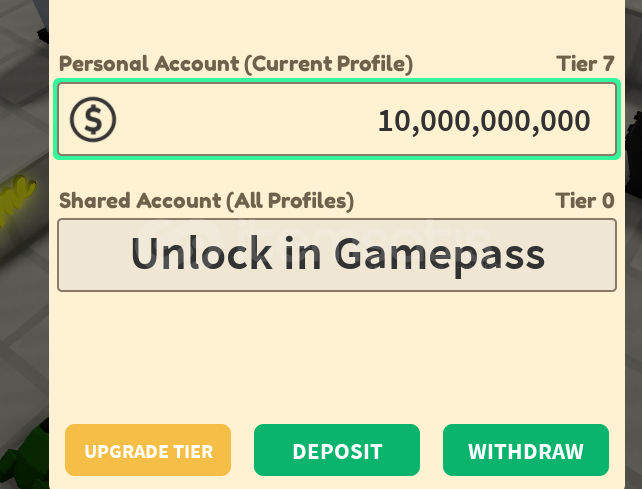Hit the WITHDRAW button
The height and width of the screenshot is (489, 642).
point(526,450)
